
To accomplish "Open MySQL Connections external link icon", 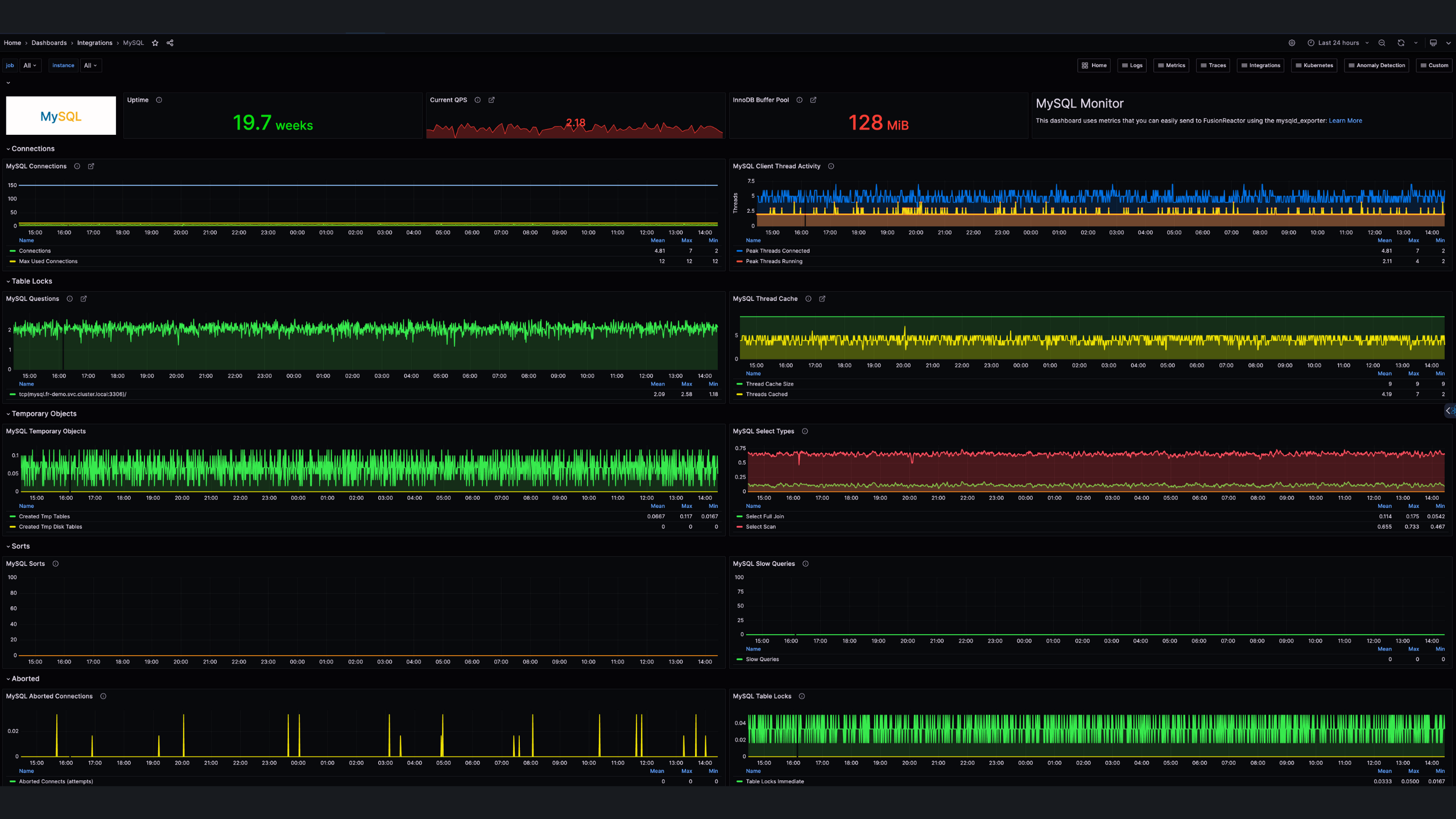I will pos(91,166).
